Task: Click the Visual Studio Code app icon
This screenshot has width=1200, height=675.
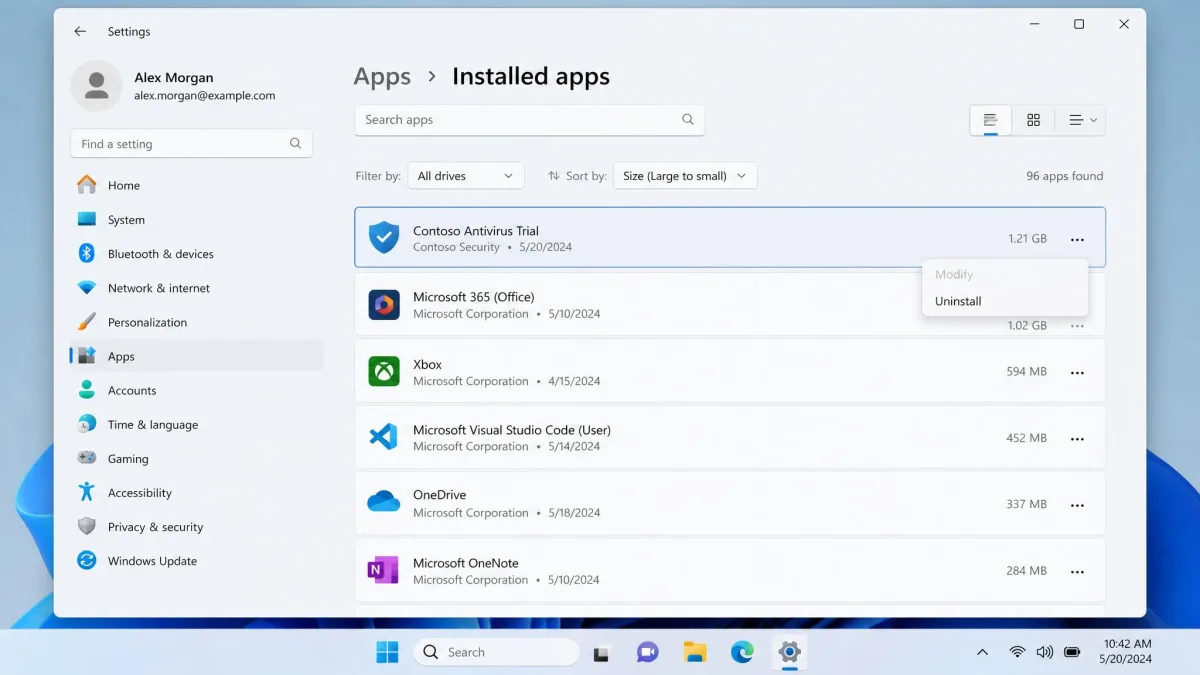Action: click(383, 437)
